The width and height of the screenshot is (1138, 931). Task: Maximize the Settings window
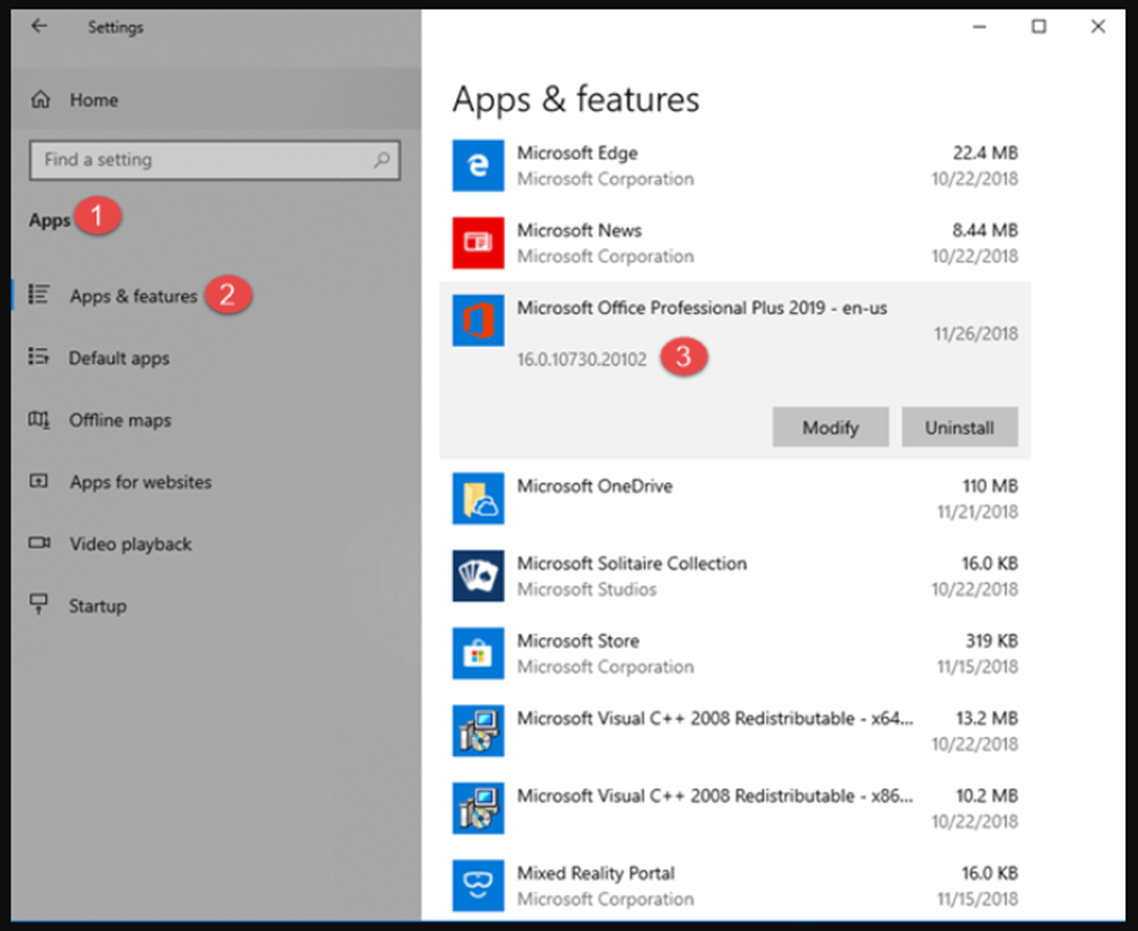pos(1039,27)
